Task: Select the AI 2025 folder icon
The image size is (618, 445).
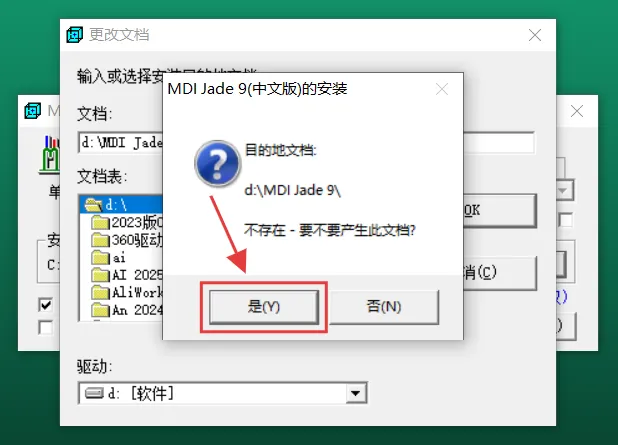Action: click(100, 275)
